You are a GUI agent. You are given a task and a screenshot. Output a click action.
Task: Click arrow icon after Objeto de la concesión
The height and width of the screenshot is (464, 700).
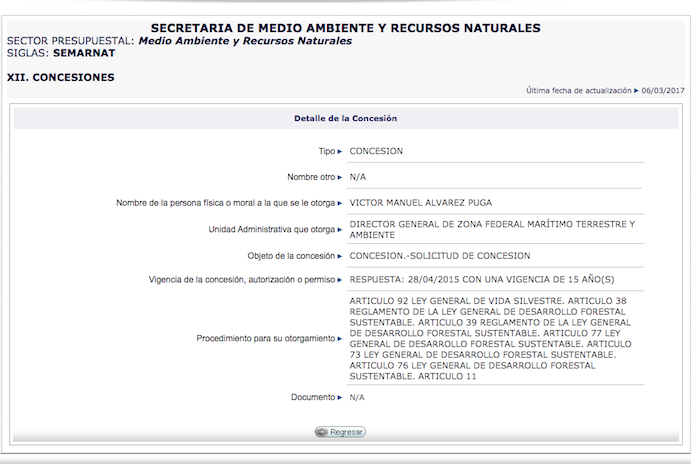pyautogui.click(x=340, y=255)
